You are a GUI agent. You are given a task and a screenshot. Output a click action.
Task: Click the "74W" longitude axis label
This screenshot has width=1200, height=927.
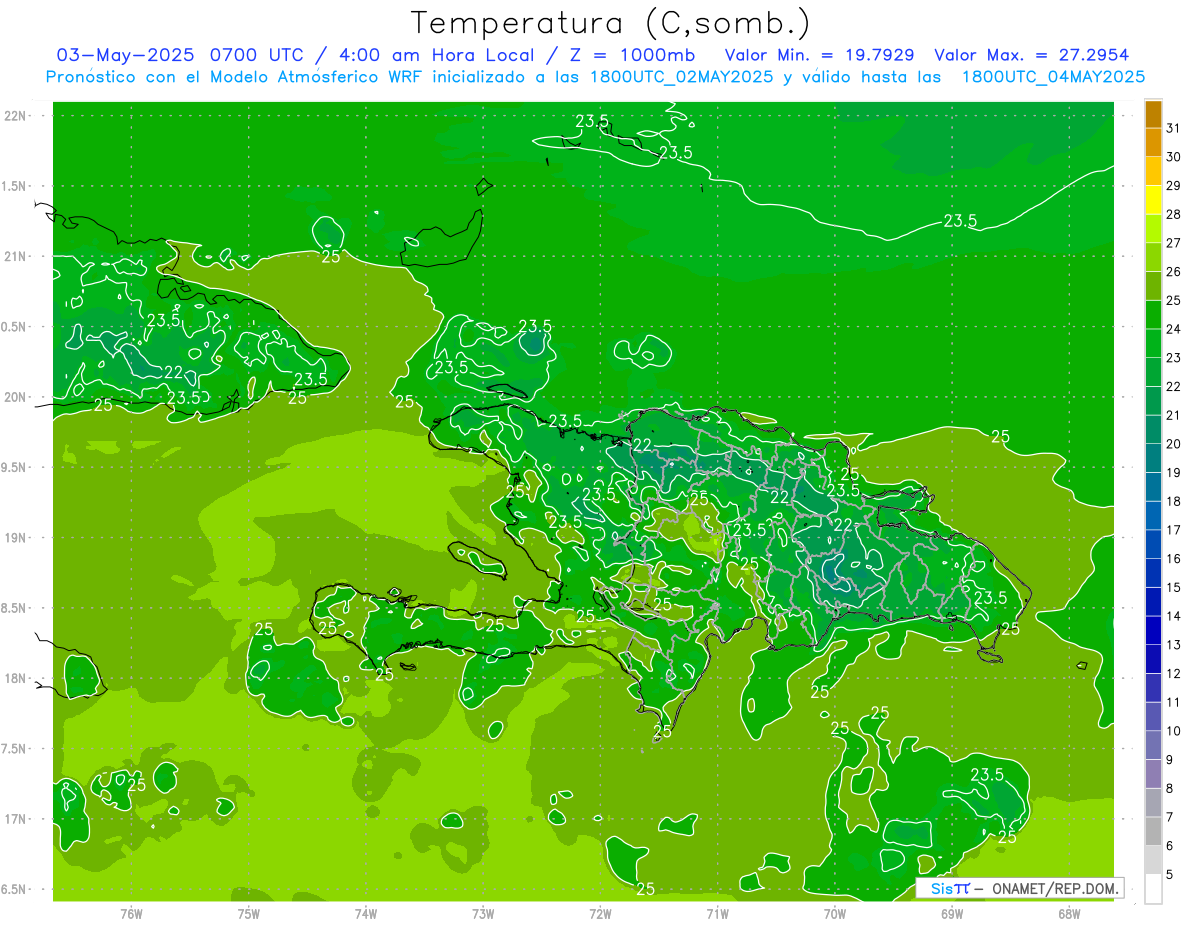pos(366,913)
